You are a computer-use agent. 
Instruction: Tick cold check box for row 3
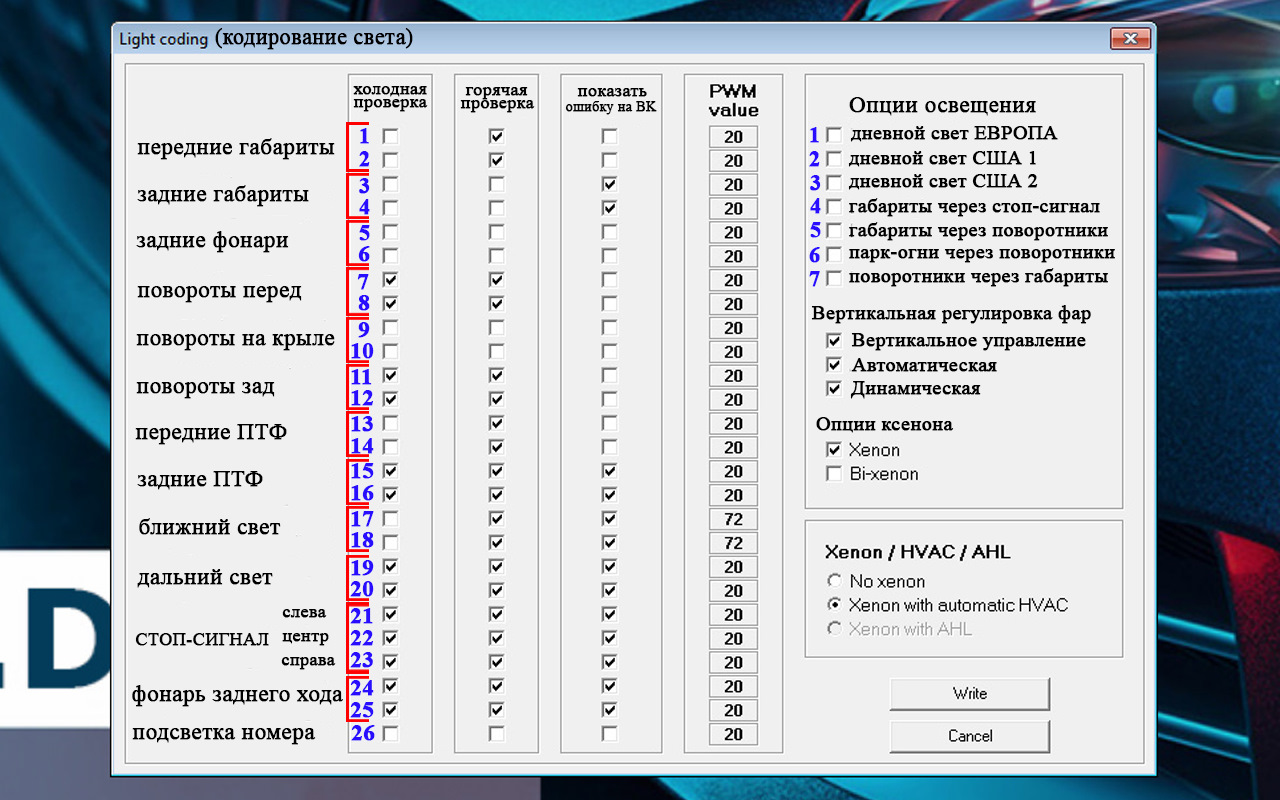tap(390, 184)
